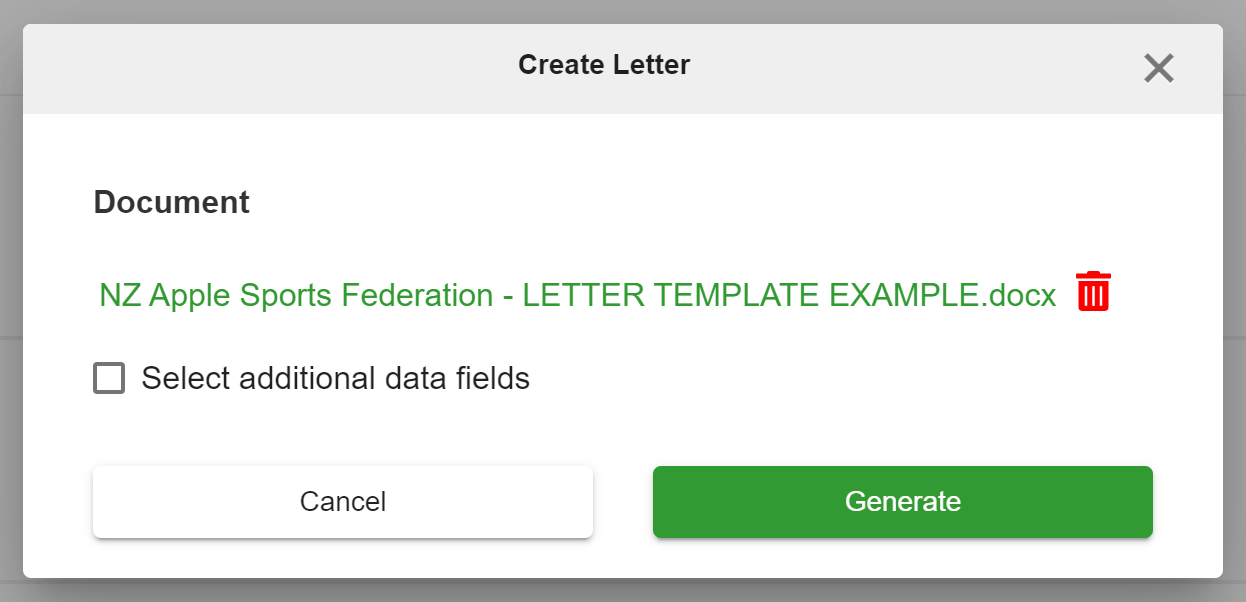Click the Select additional data fields label
The image size is (1246, 602).
[335, 378]
